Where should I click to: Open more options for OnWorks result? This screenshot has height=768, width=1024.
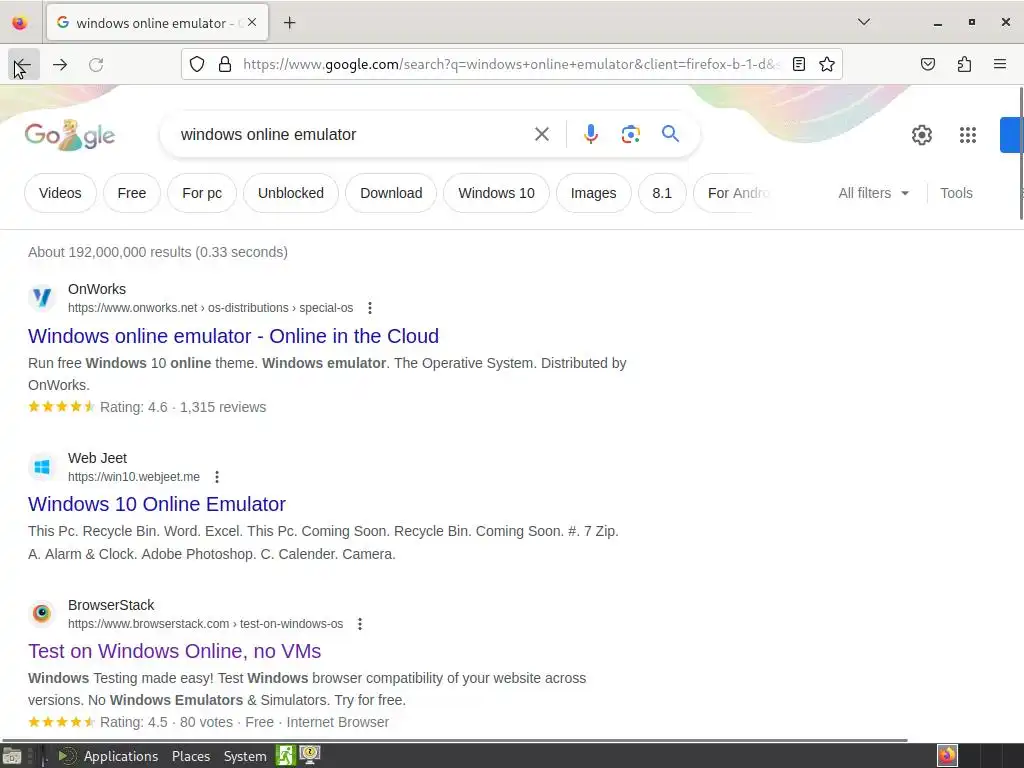pyautogui.click(x=370, y=308)
